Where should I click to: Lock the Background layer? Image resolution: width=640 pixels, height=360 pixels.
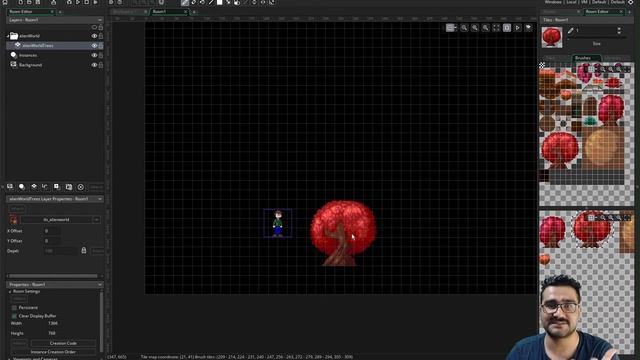pyautogui.click(x=101, y=65)
